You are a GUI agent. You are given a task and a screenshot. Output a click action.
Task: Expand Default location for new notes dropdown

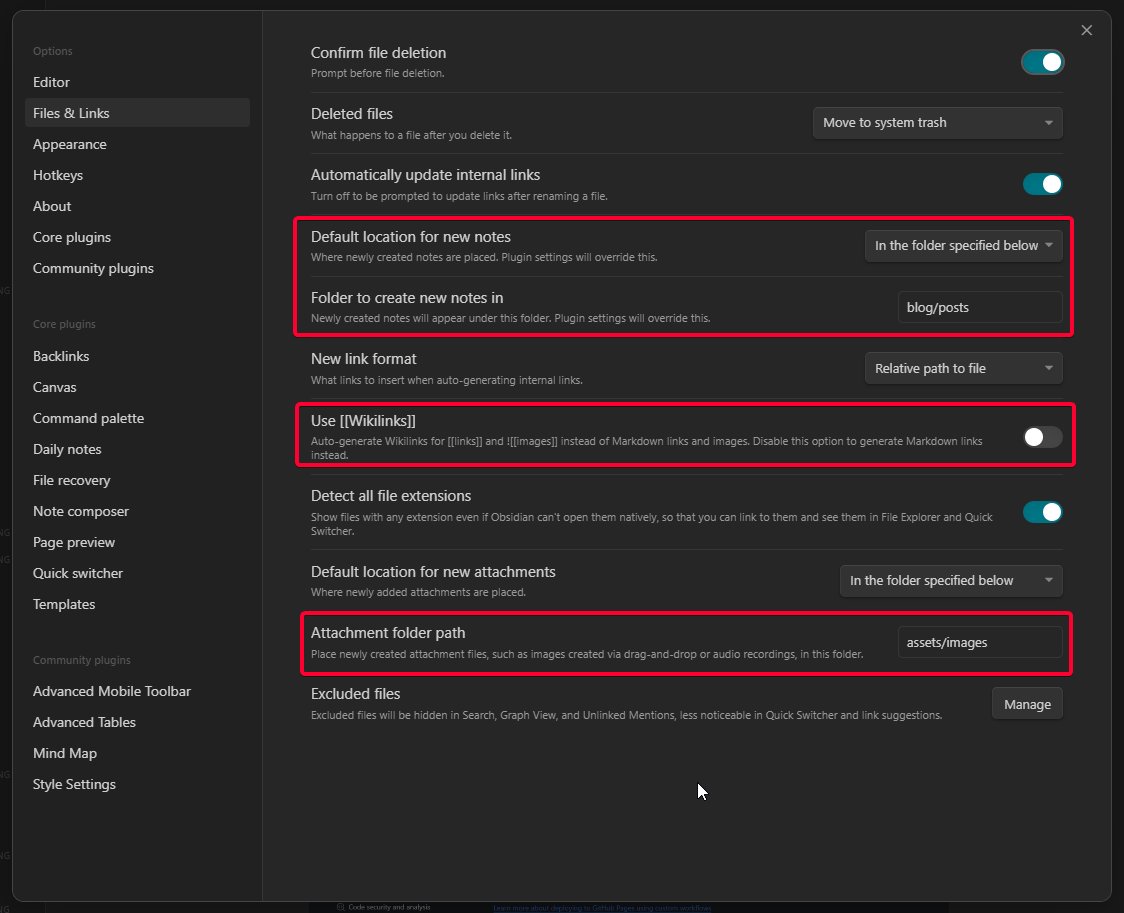pyautogui.click(x=963, y=245)
